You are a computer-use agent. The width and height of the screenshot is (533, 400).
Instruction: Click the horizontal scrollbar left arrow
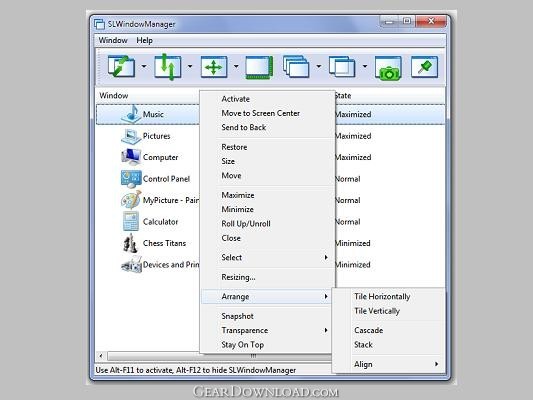coord(101,356)
